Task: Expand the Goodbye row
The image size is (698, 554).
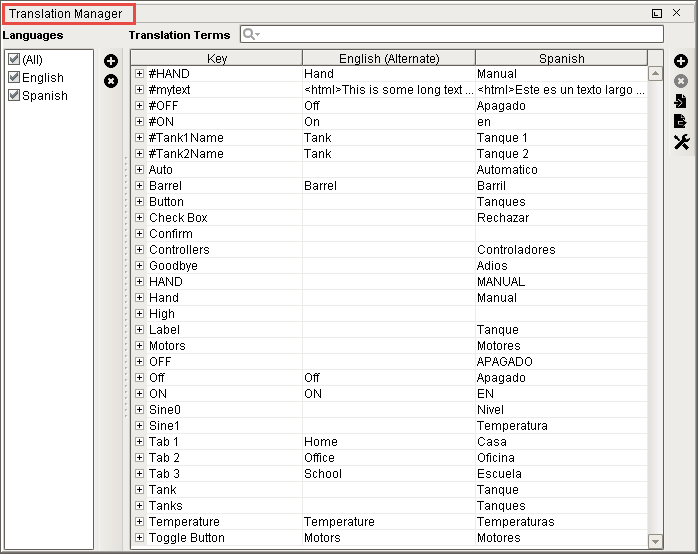Action: click(139, 266)
